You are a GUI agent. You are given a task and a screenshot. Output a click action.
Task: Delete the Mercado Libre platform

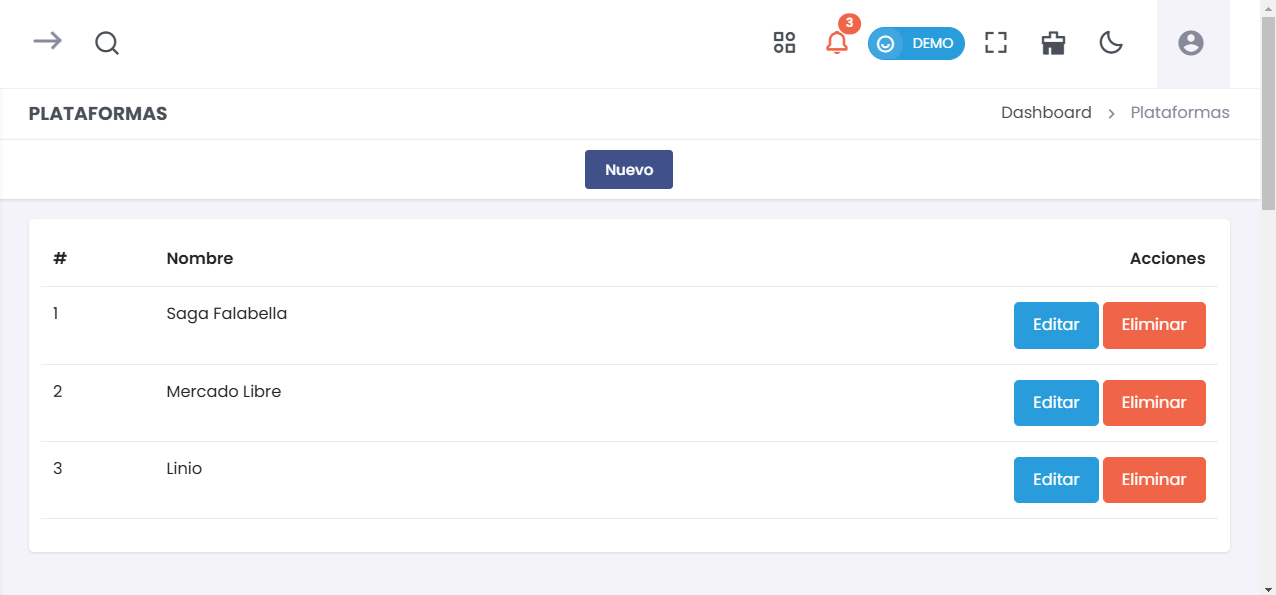pyautogui.click(x=1154, y=402)
